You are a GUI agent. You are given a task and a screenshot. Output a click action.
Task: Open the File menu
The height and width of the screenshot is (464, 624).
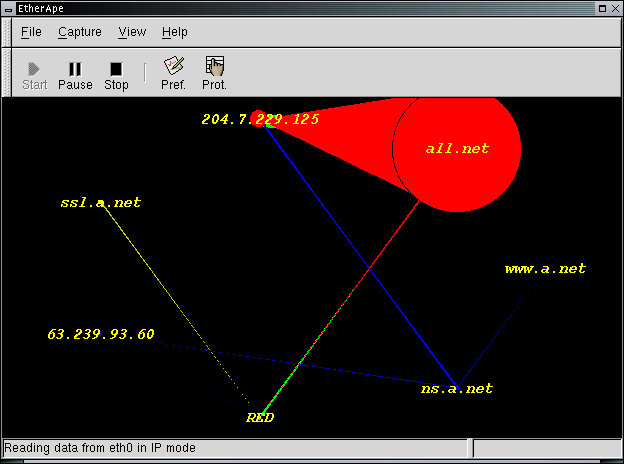point(31,32)
